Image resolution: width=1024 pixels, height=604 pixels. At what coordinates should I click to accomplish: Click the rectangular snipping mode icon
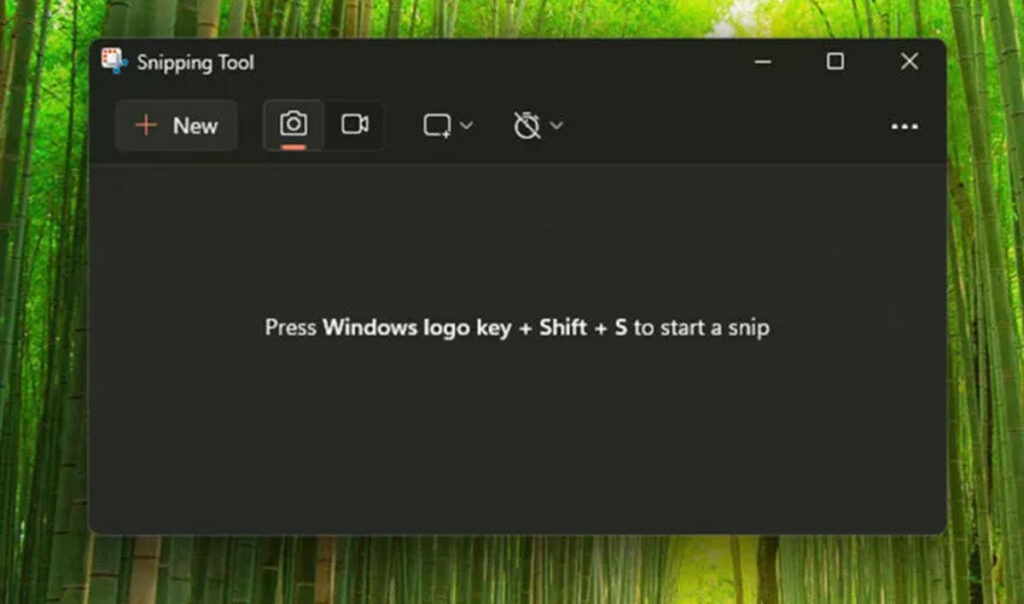[437, 124]
